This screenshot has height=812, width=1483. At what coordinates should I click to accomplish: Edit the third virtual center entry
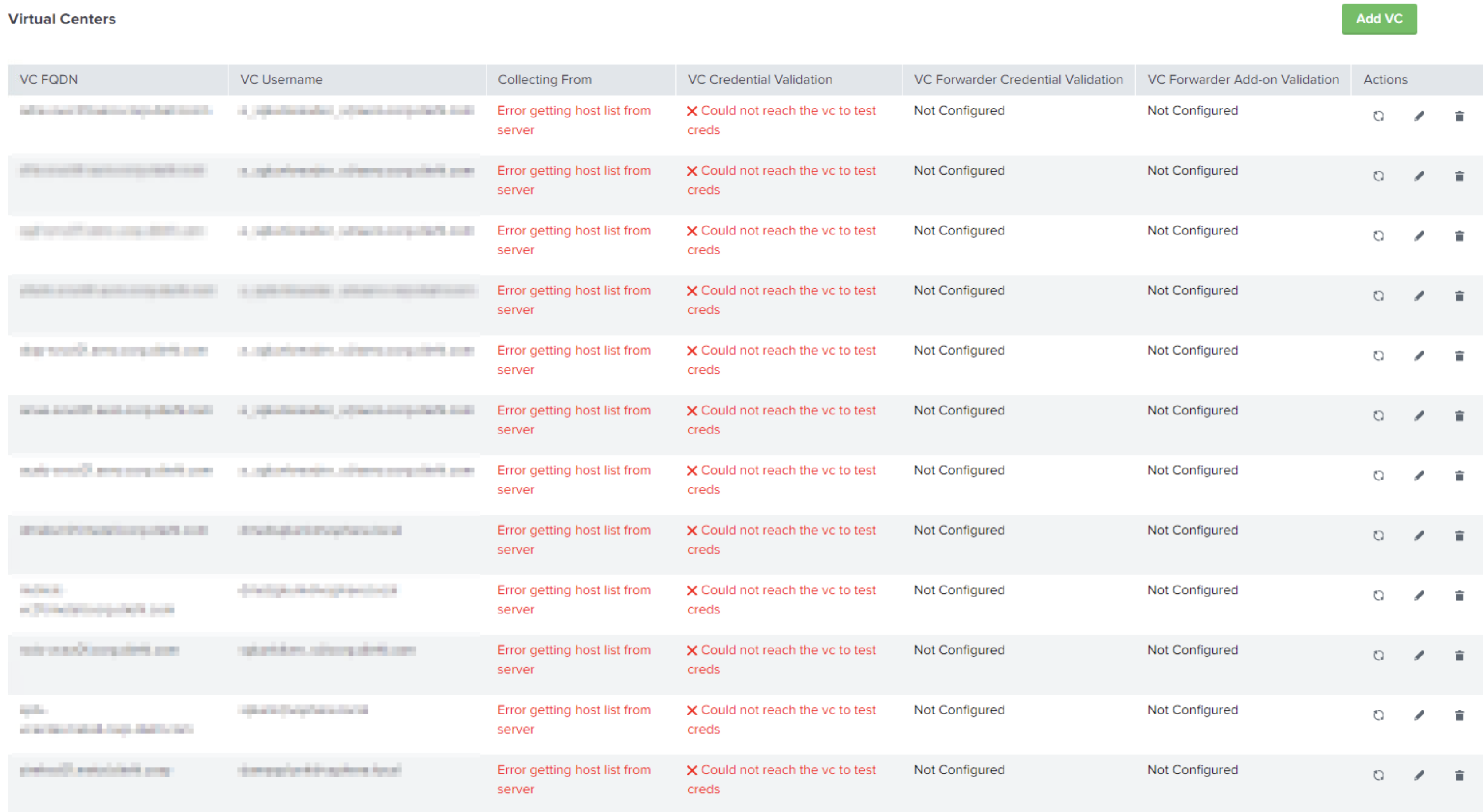point(1420,235)
